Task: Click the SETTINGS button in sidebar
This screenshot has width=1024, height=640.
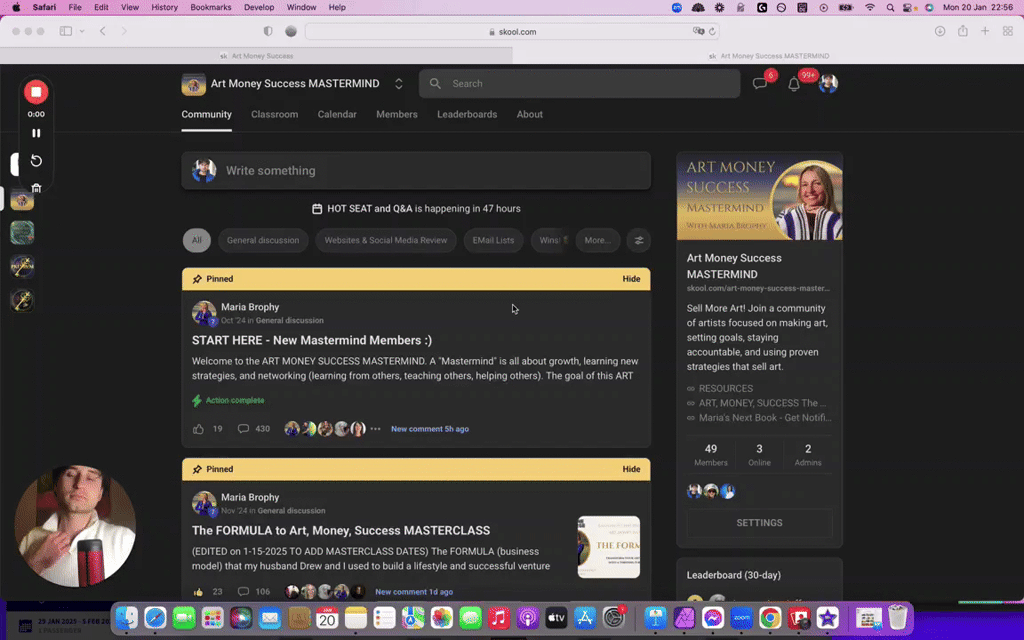Action: [760, 523]
